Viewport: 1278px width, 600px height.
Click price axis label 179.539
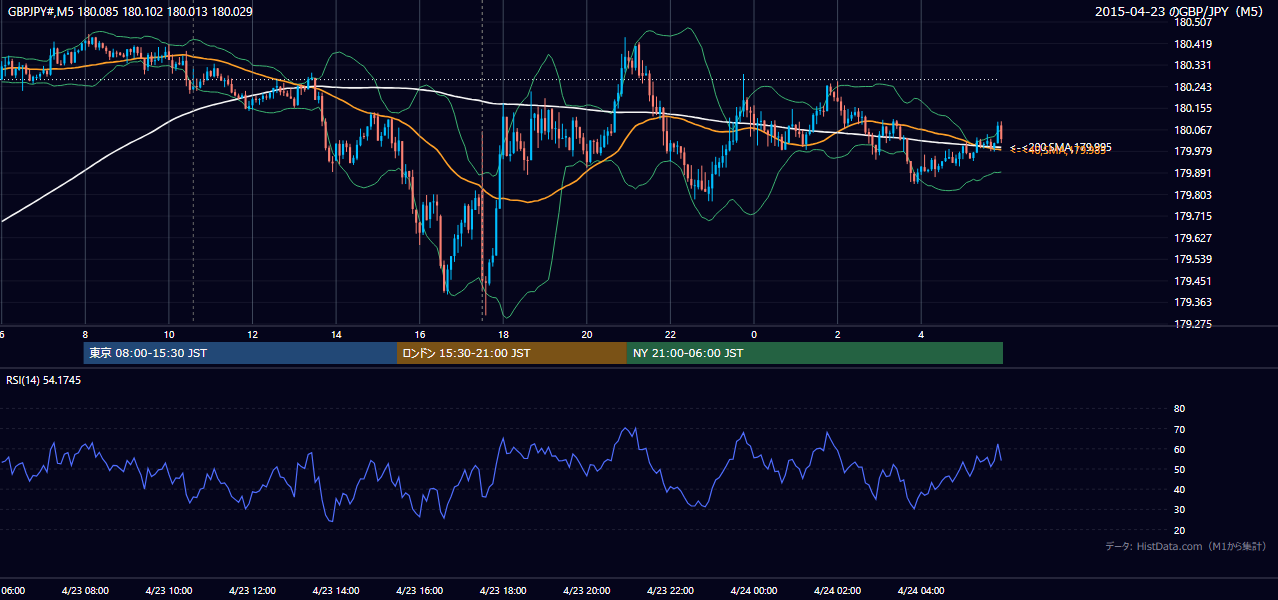pyautogui.click(x=1194, y=260)
